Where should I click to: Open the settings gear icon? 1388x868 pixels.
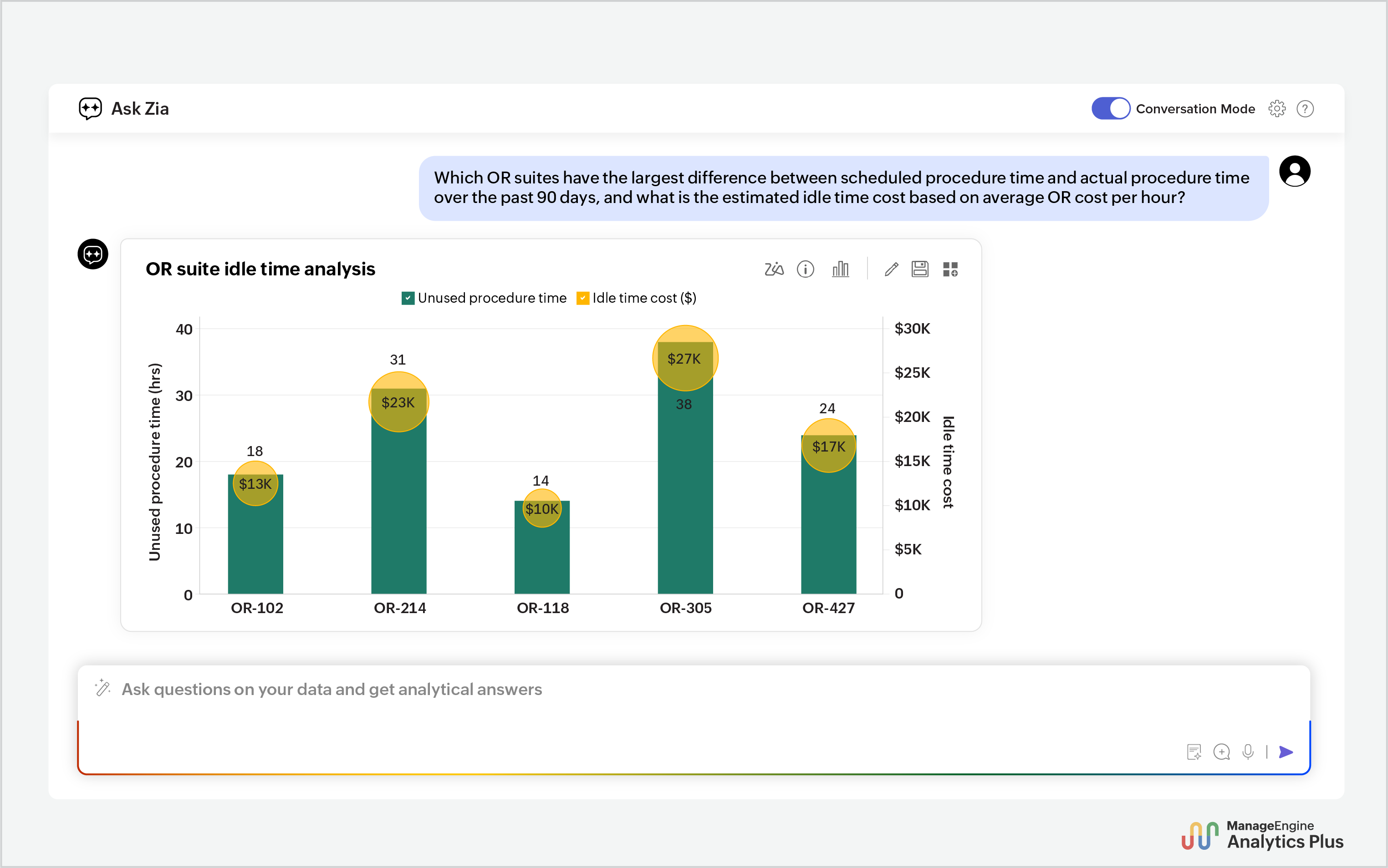(1276, 108)
